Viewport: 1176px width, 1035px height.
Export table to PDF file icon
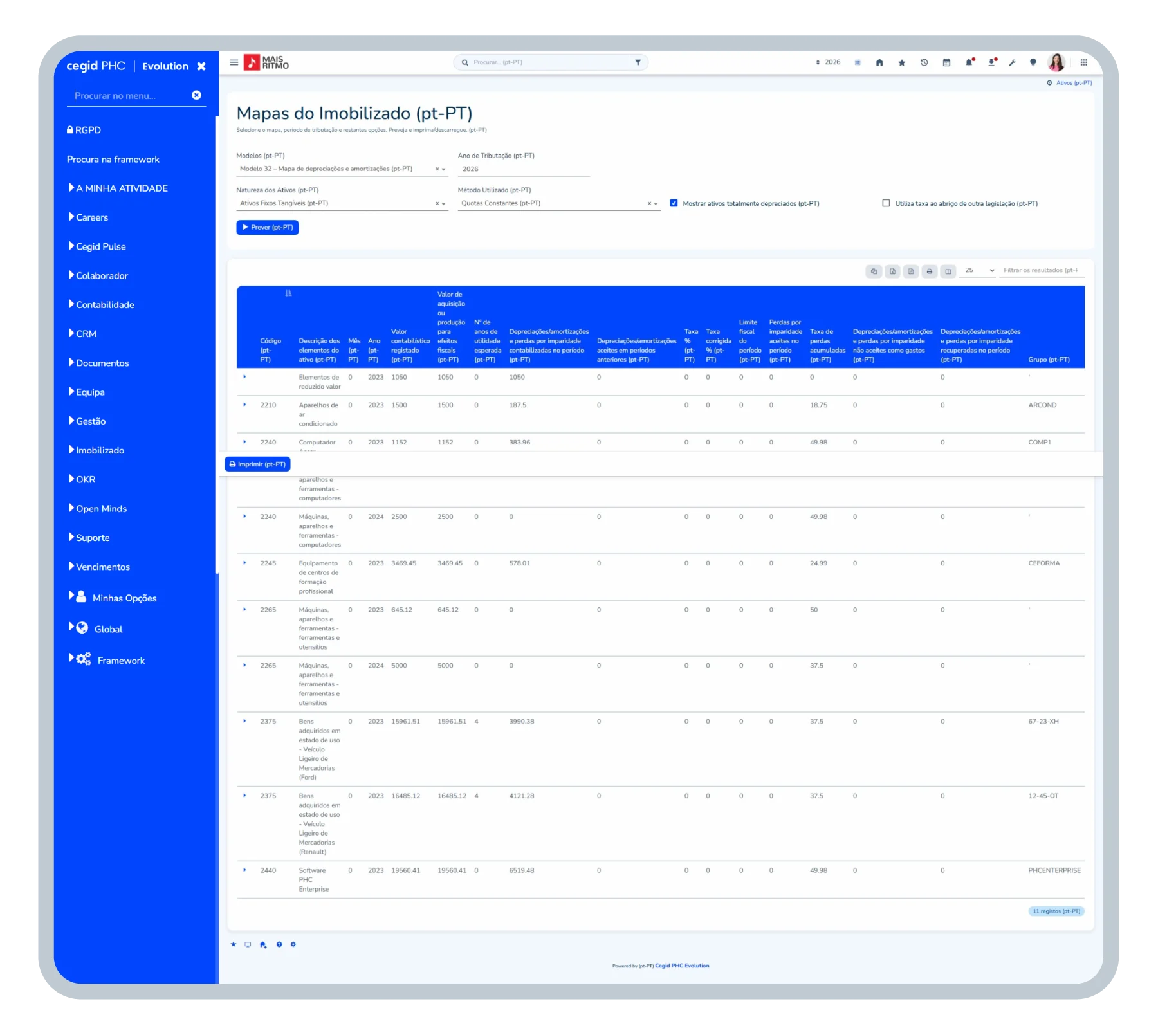point(911,271)
